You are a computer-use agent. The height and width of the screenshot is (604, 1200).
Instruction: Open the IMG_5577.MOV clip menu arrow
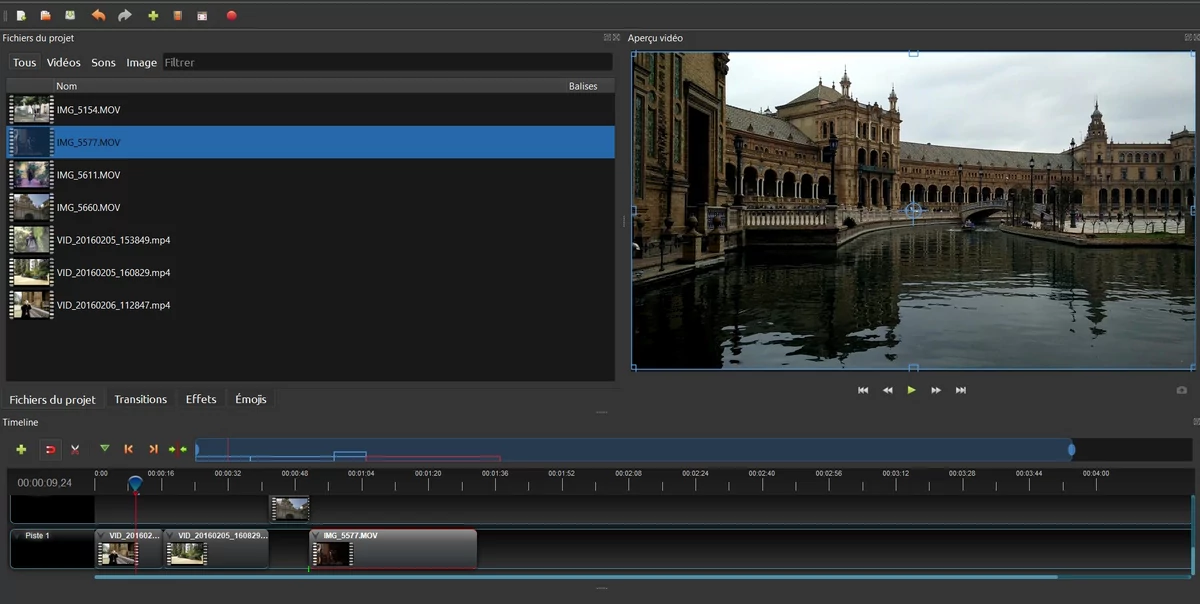pos(317,536)
